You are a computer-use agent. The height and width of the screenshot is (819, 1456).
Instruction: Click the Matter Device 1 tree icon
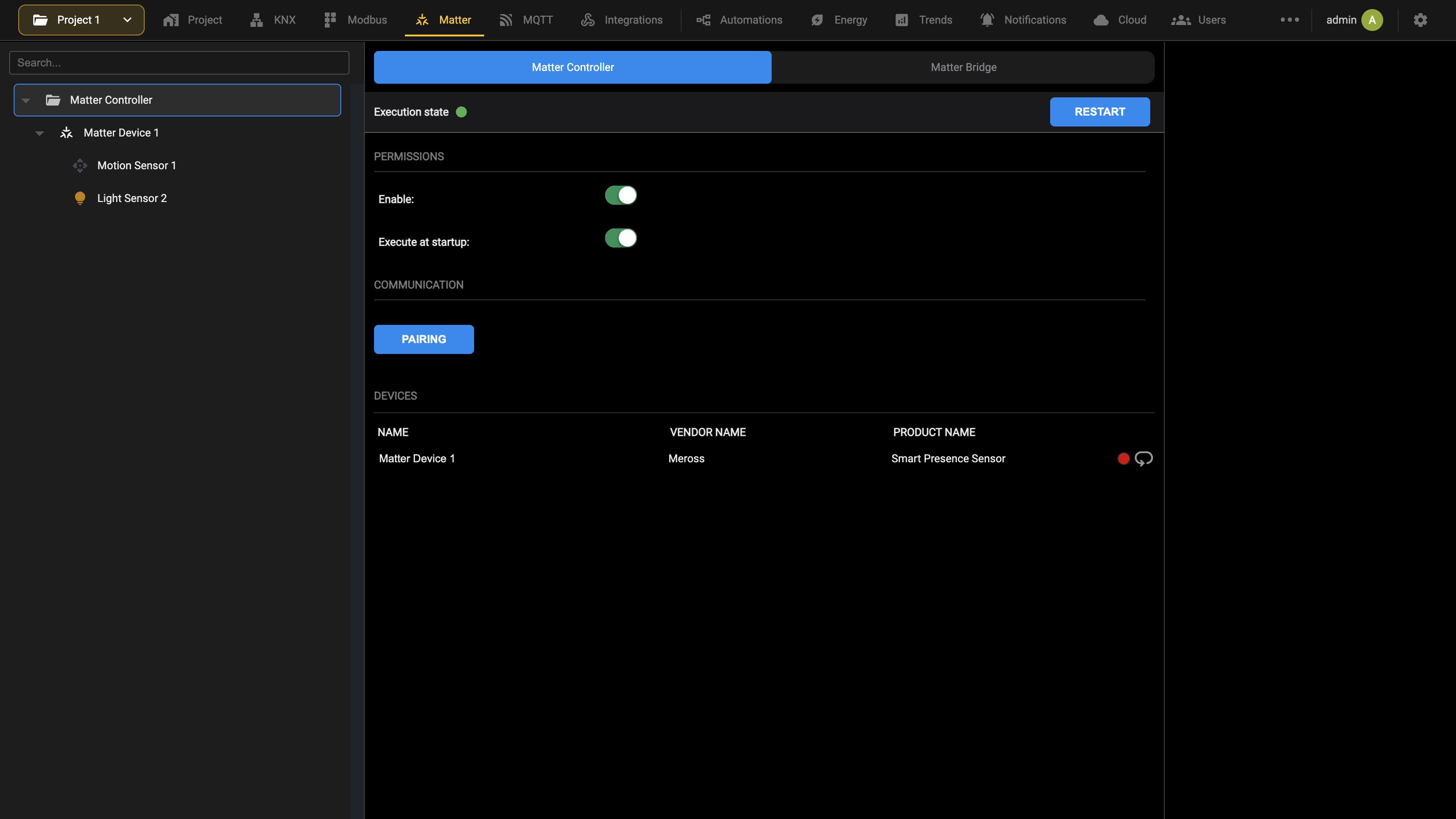pyautogui.click(x=66, y=133)
